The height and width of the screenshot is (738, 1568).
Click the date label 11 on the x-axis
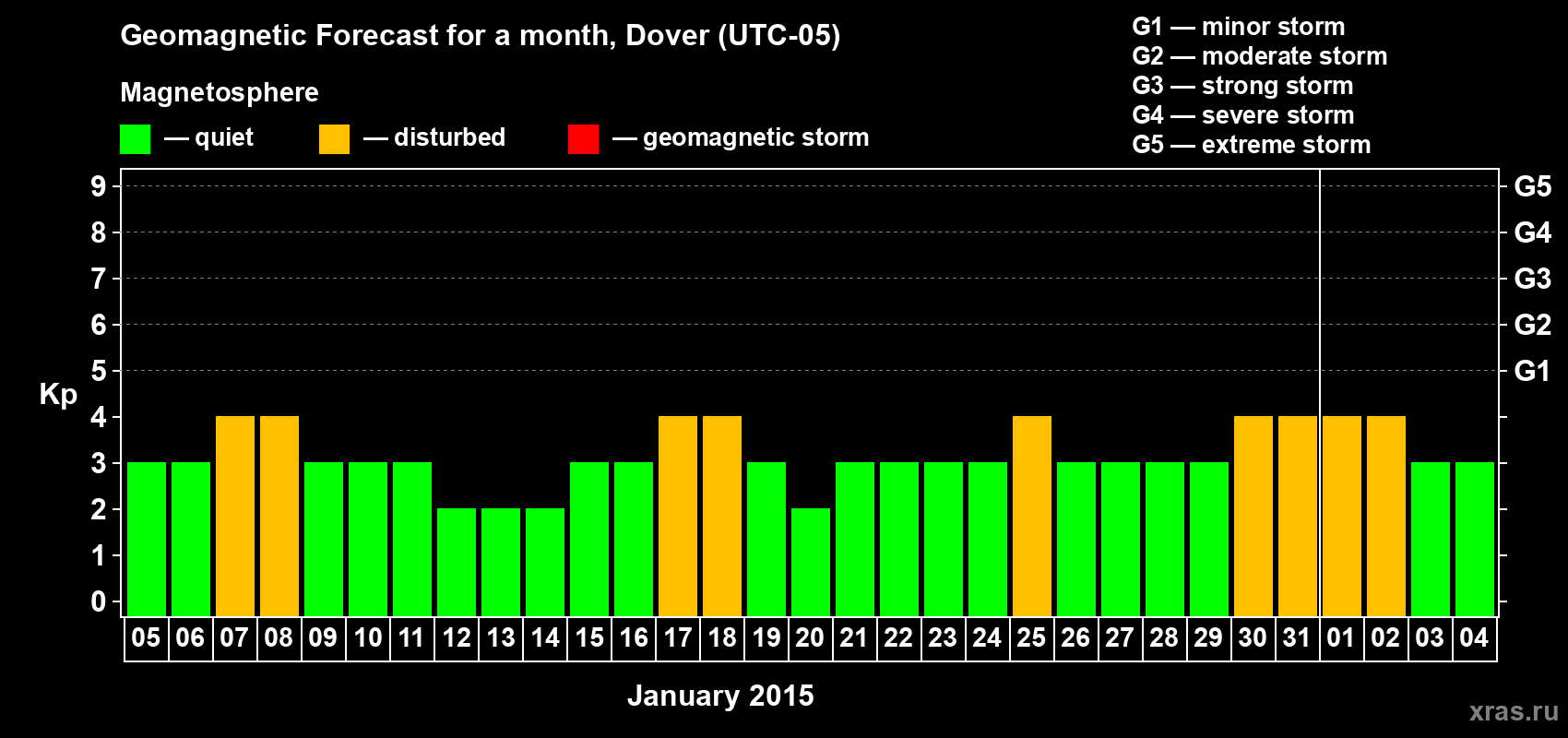pyautogui.click(x=411, y=637)
